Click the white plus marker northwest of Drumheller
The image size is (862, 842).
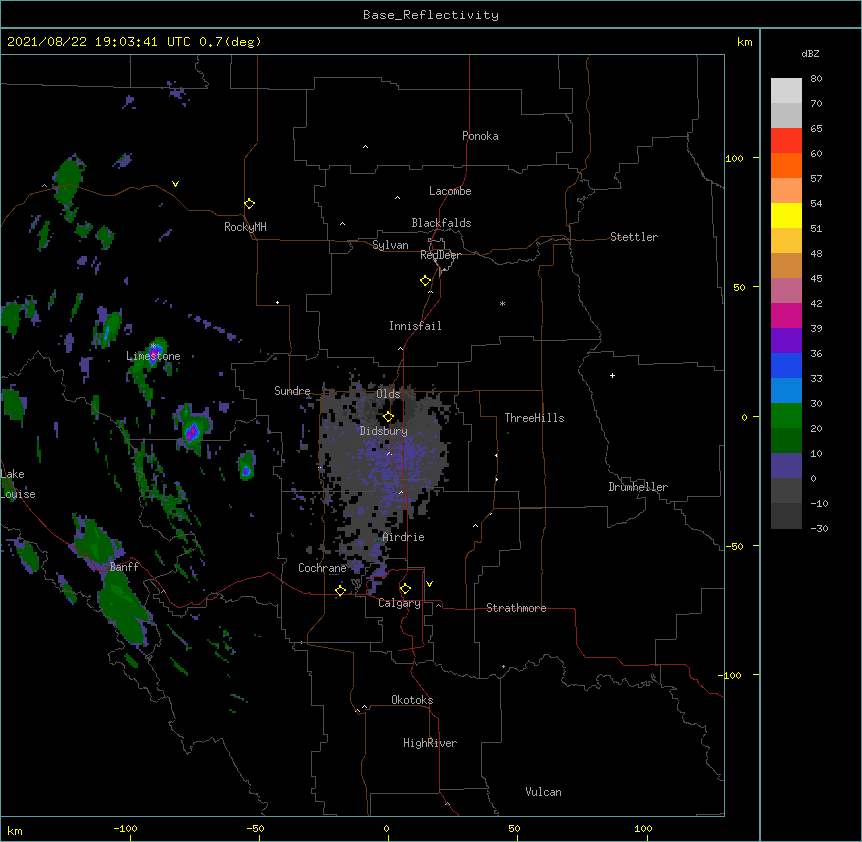[612, 375]
